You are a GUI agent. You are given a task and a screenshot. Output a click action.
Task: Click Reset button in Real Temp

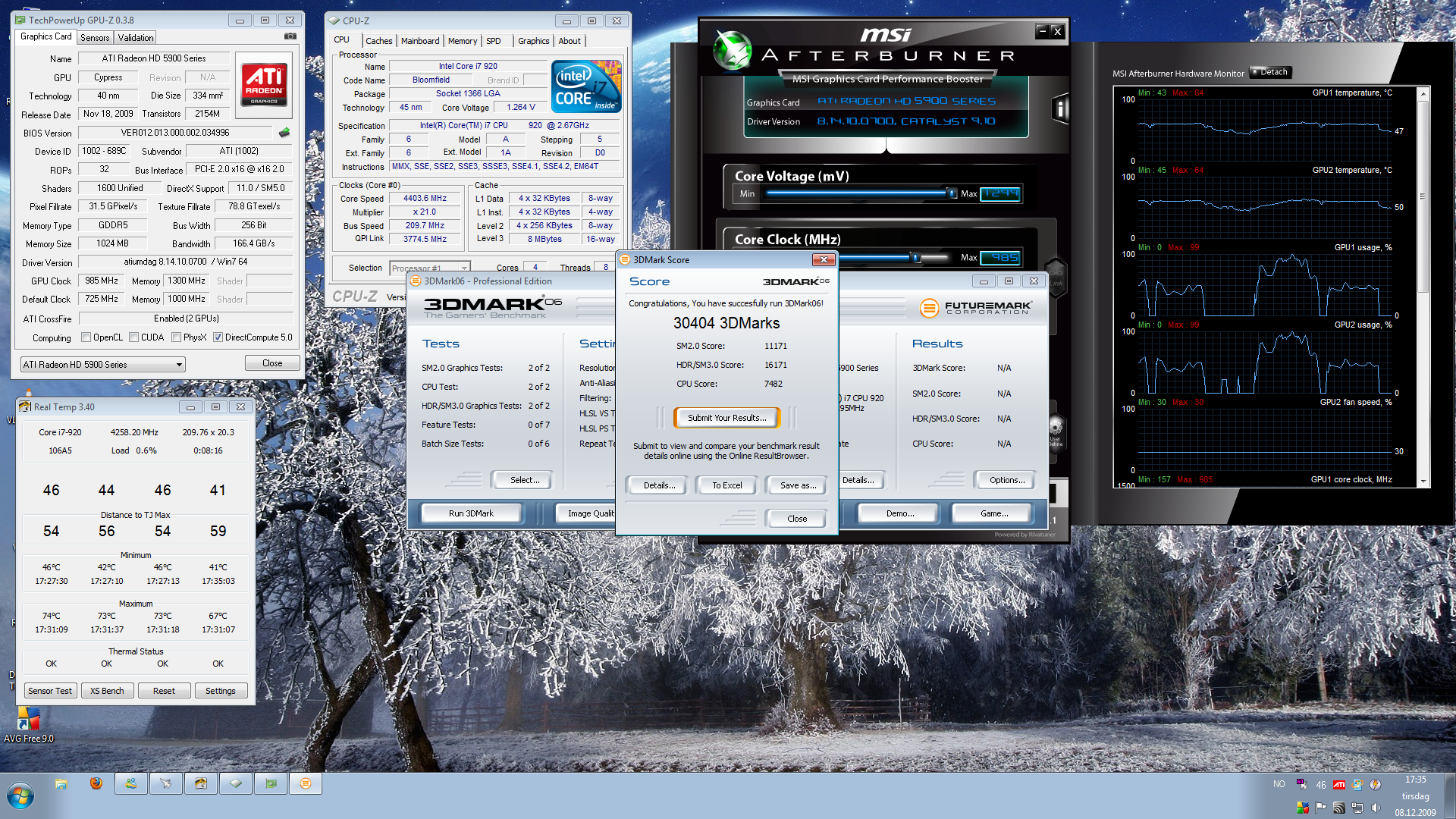tap(164, 691)
